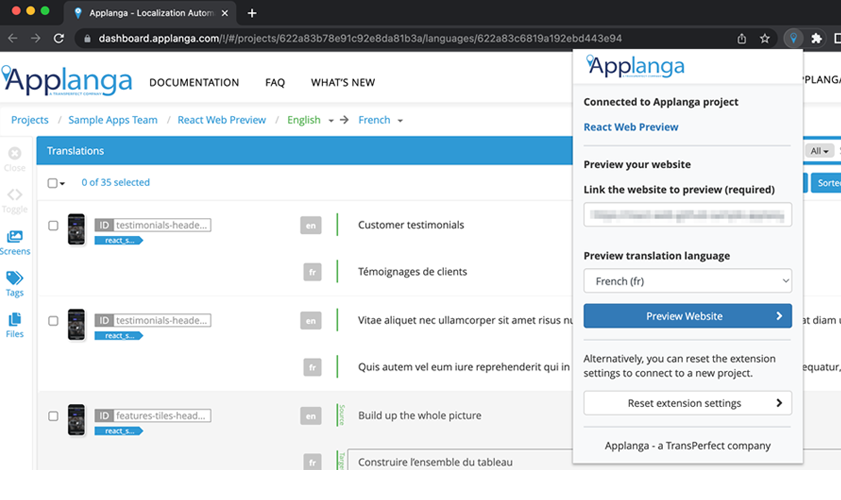
Task: Open the Preview translation language French (fr) dropdown
Action: (688, 281)
